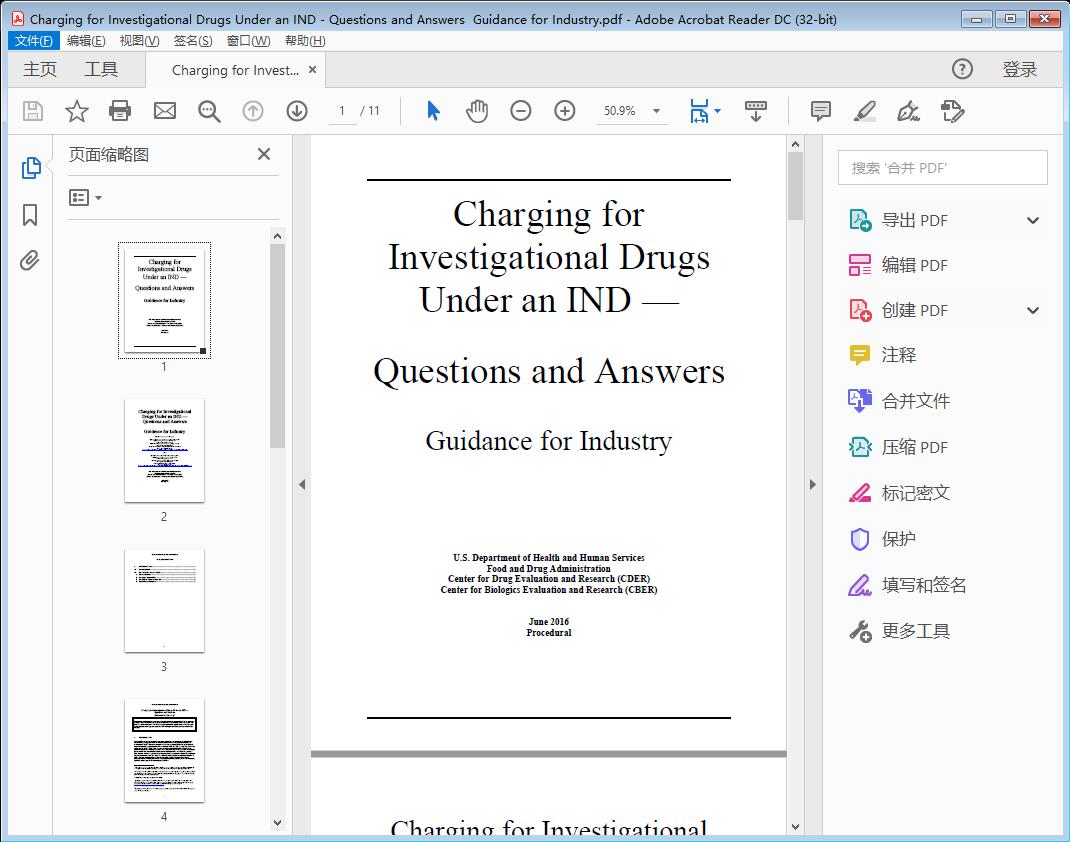The height and width of the screenshot is (842, 1070).
Task: Click the printer icon to print
Action: pyautogui.click(x=120, y=111)
